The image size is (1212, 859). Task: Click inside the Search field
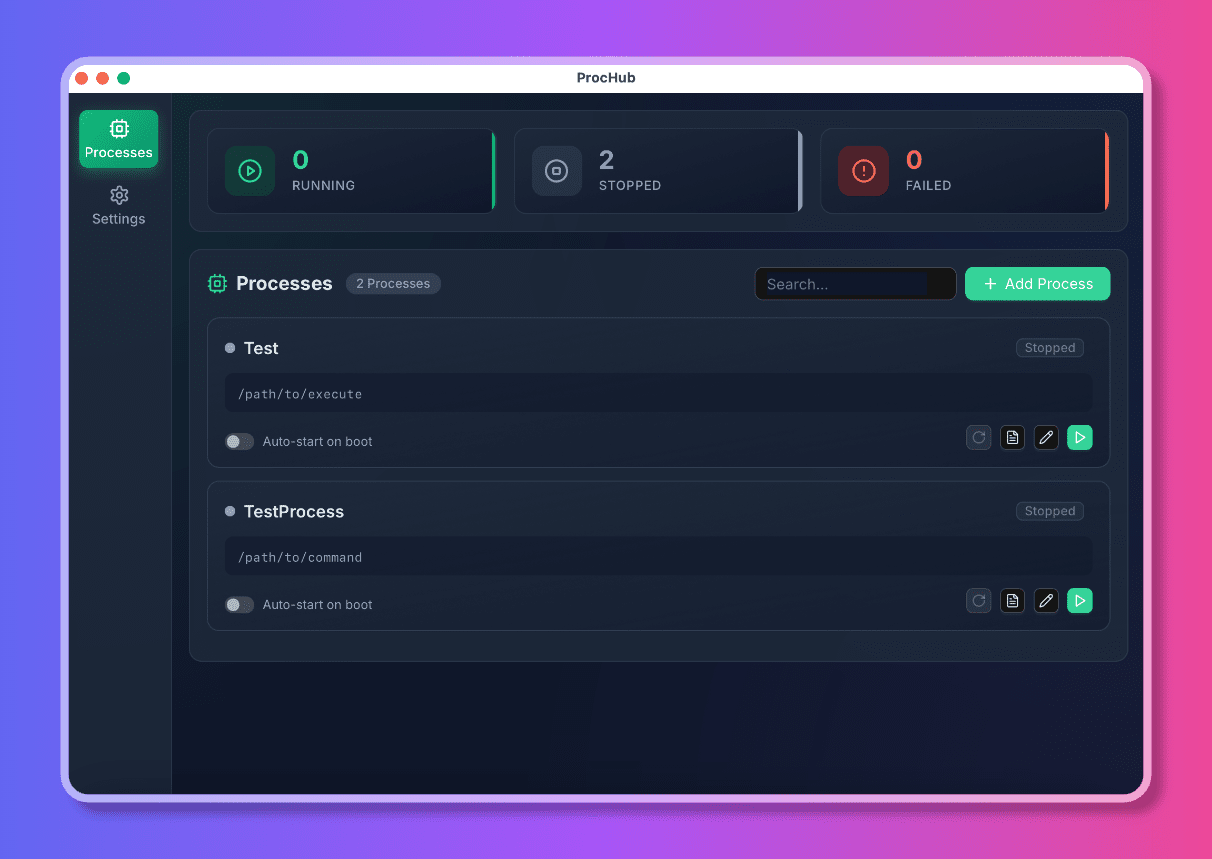tap(855, 283)
